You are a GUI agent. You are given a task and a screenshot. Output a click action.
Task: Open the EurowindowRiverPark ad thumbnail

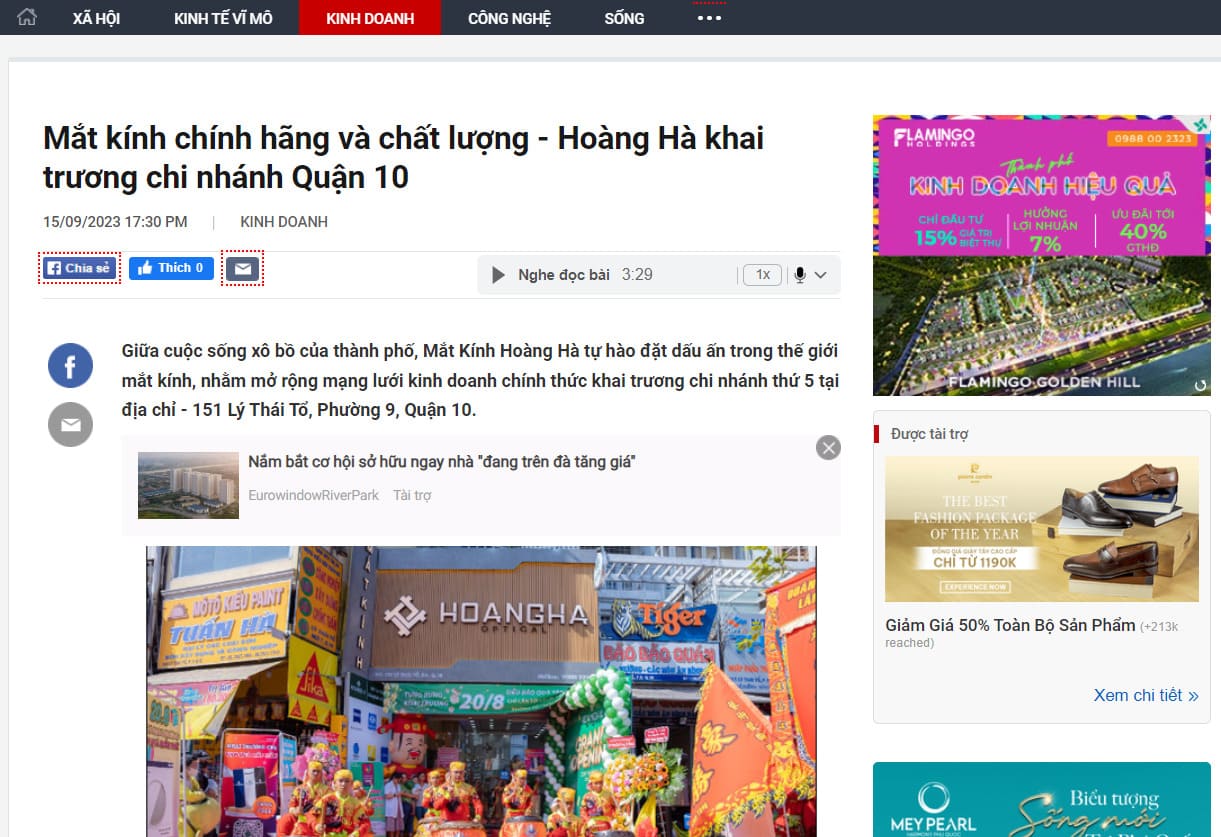coord(188,485)
